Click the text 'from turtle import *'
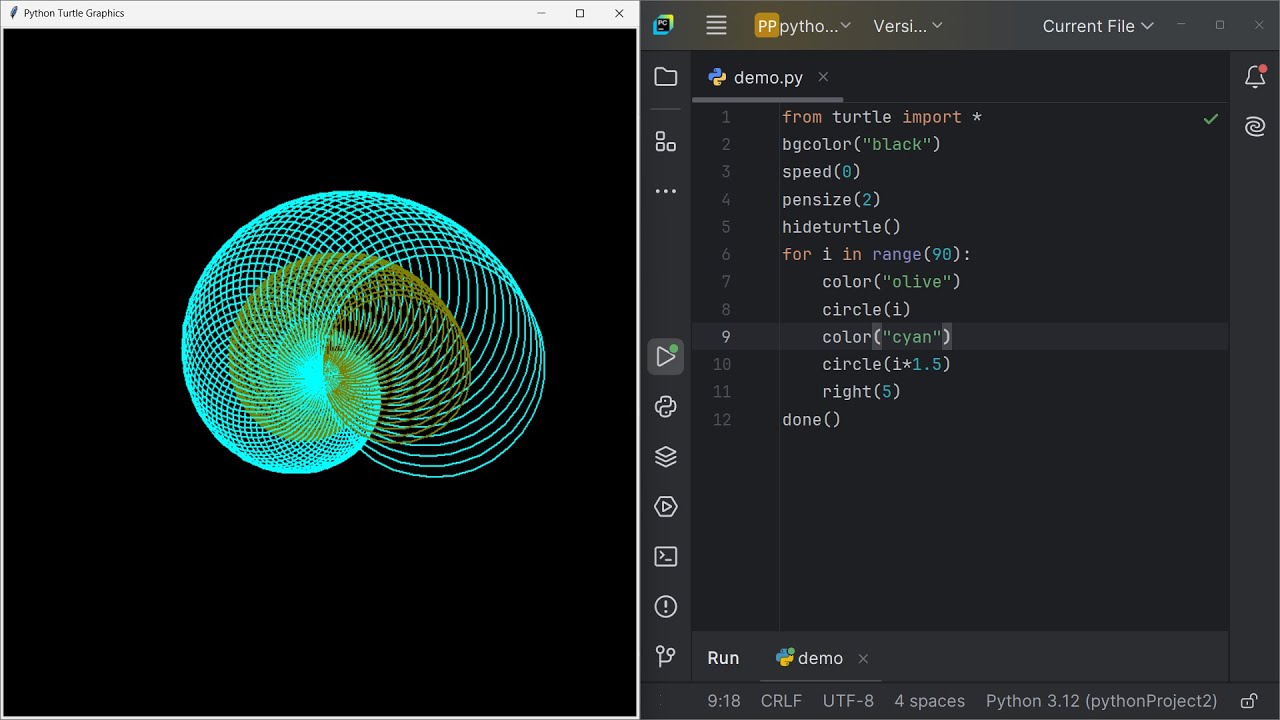This screenshot has height=720, width=1280. (882, 117)
